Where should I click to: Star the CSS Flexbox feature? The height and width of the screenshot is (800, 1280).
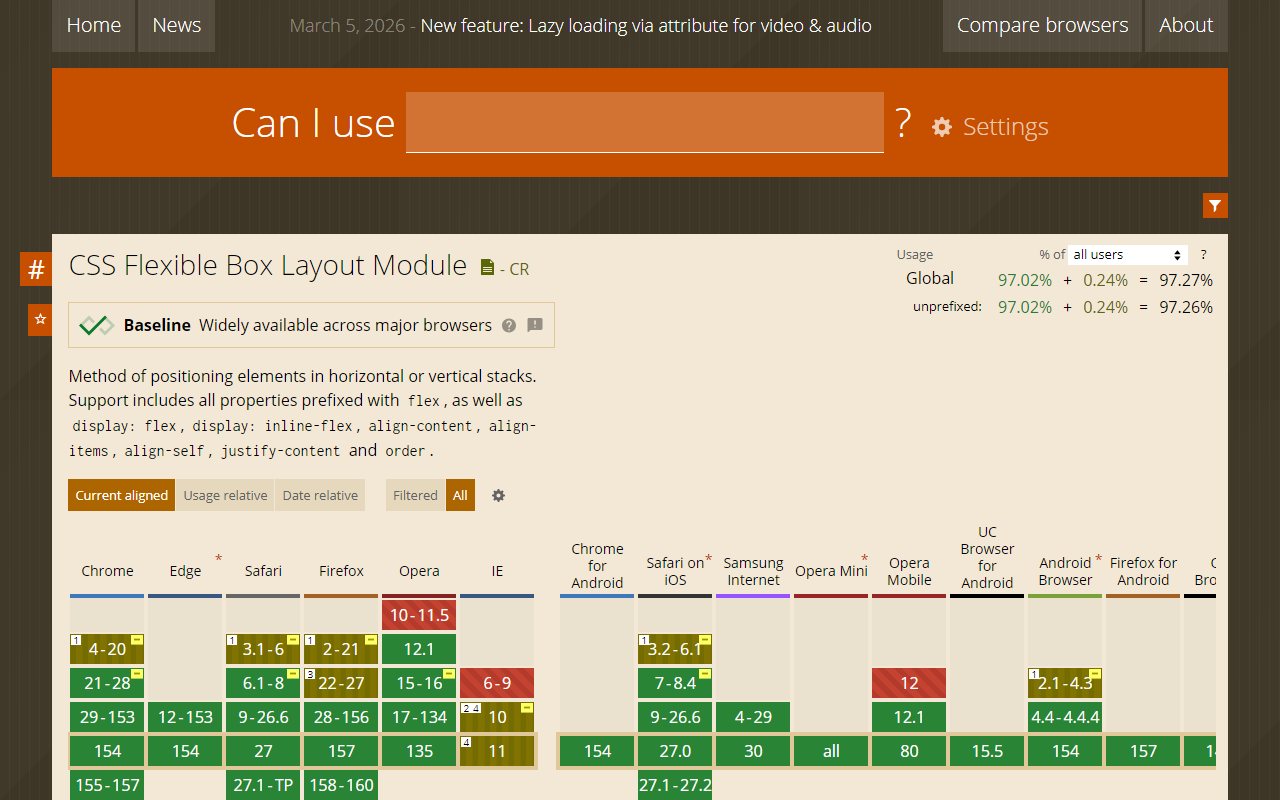click(40, 319)
